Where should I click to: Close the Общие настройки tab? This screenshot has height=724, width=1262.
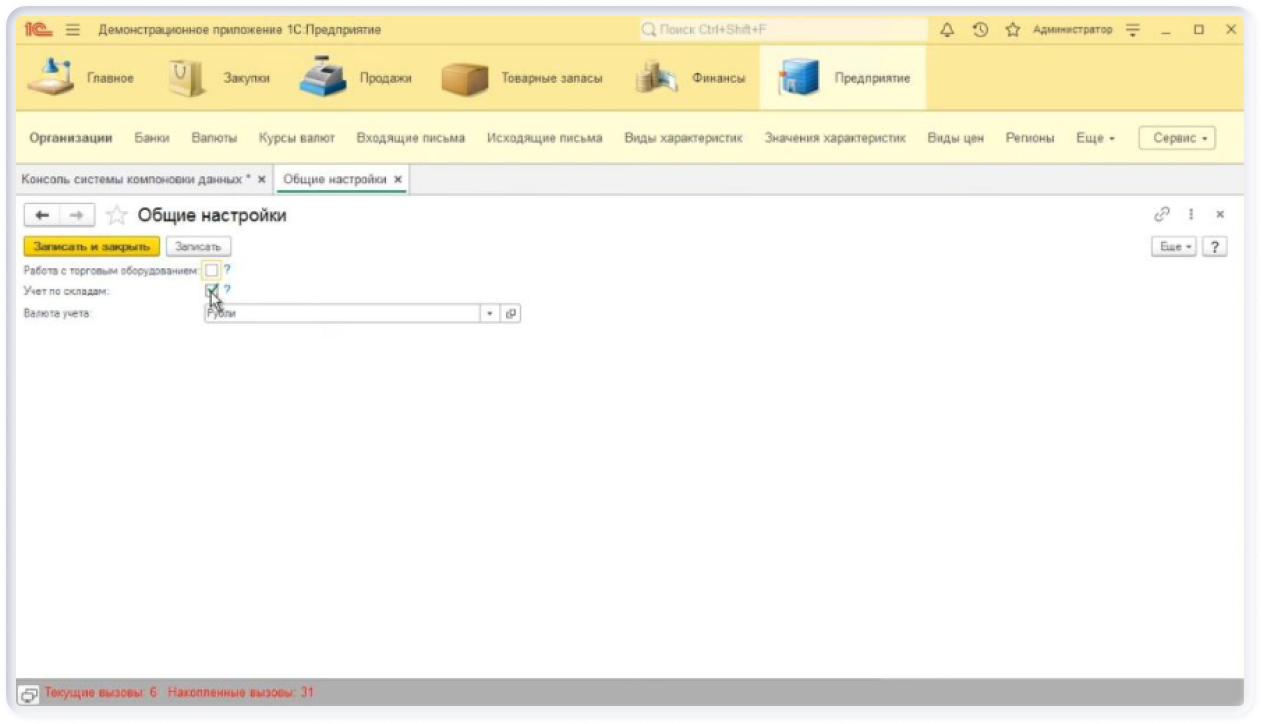tap(398, 179)
